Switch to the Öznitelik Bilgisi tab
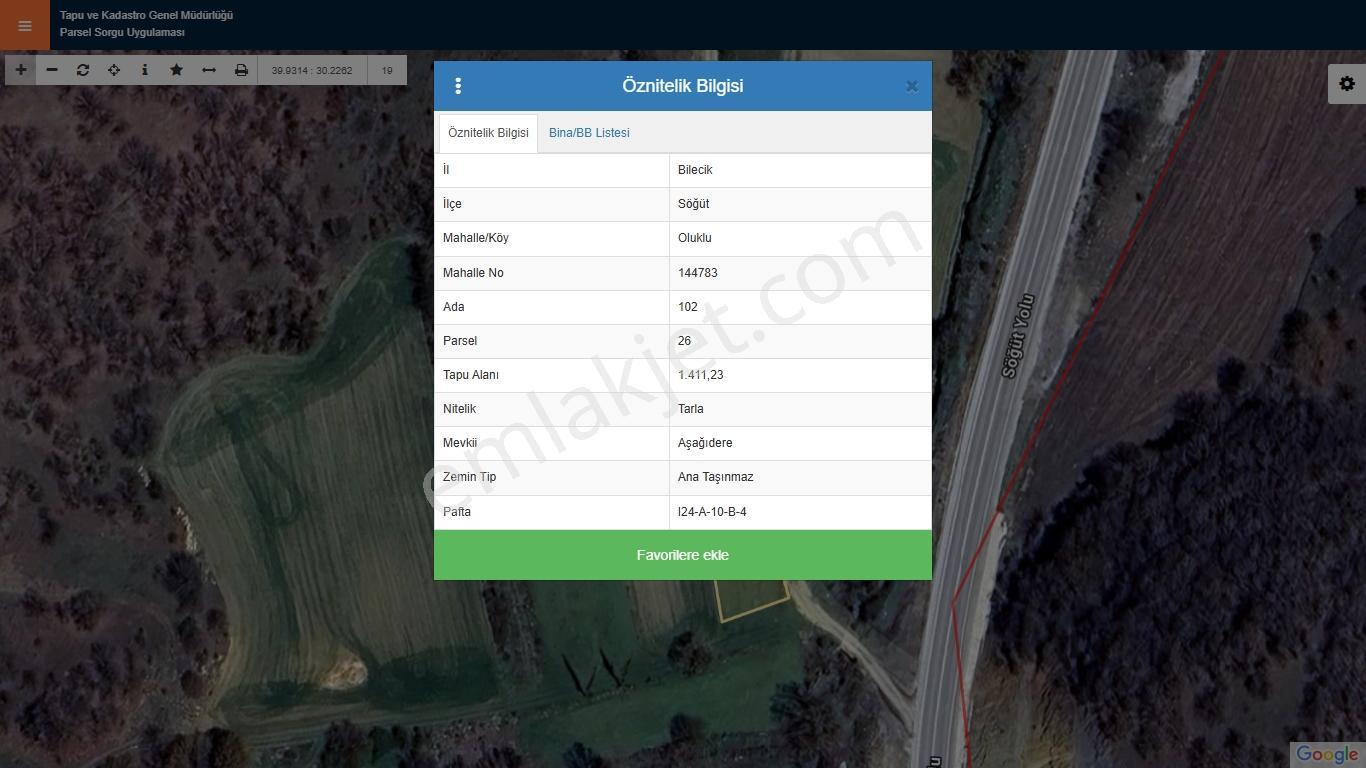 point(488,133)
